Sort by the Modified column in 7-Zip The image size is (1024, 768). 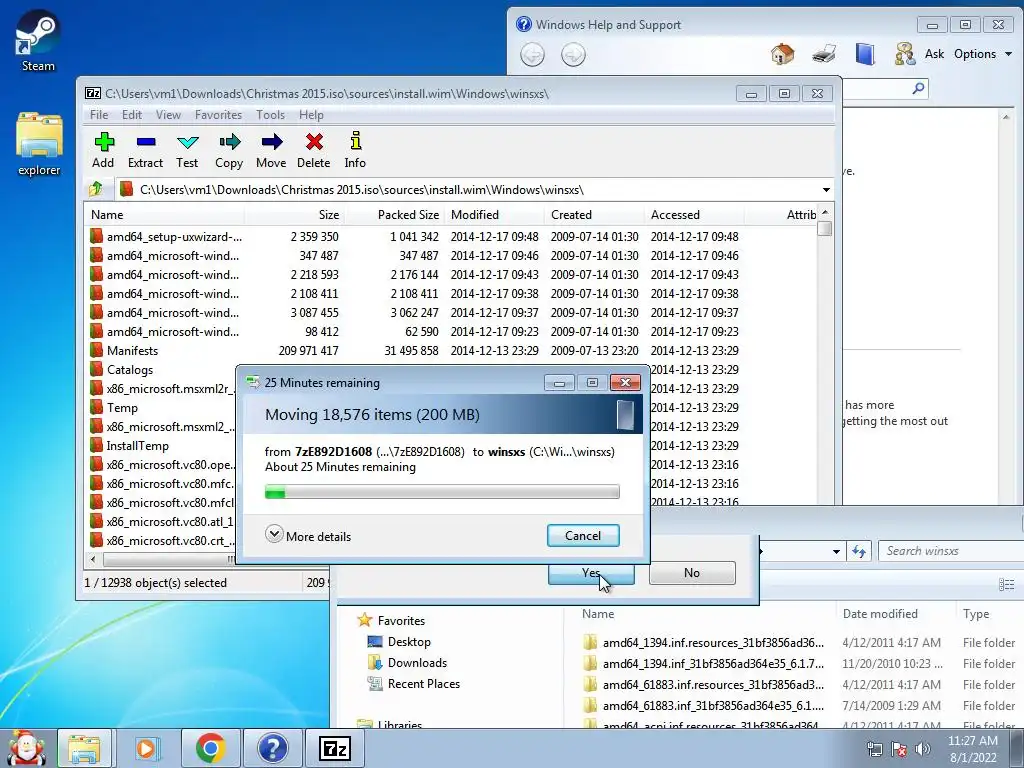click(494, 215)
